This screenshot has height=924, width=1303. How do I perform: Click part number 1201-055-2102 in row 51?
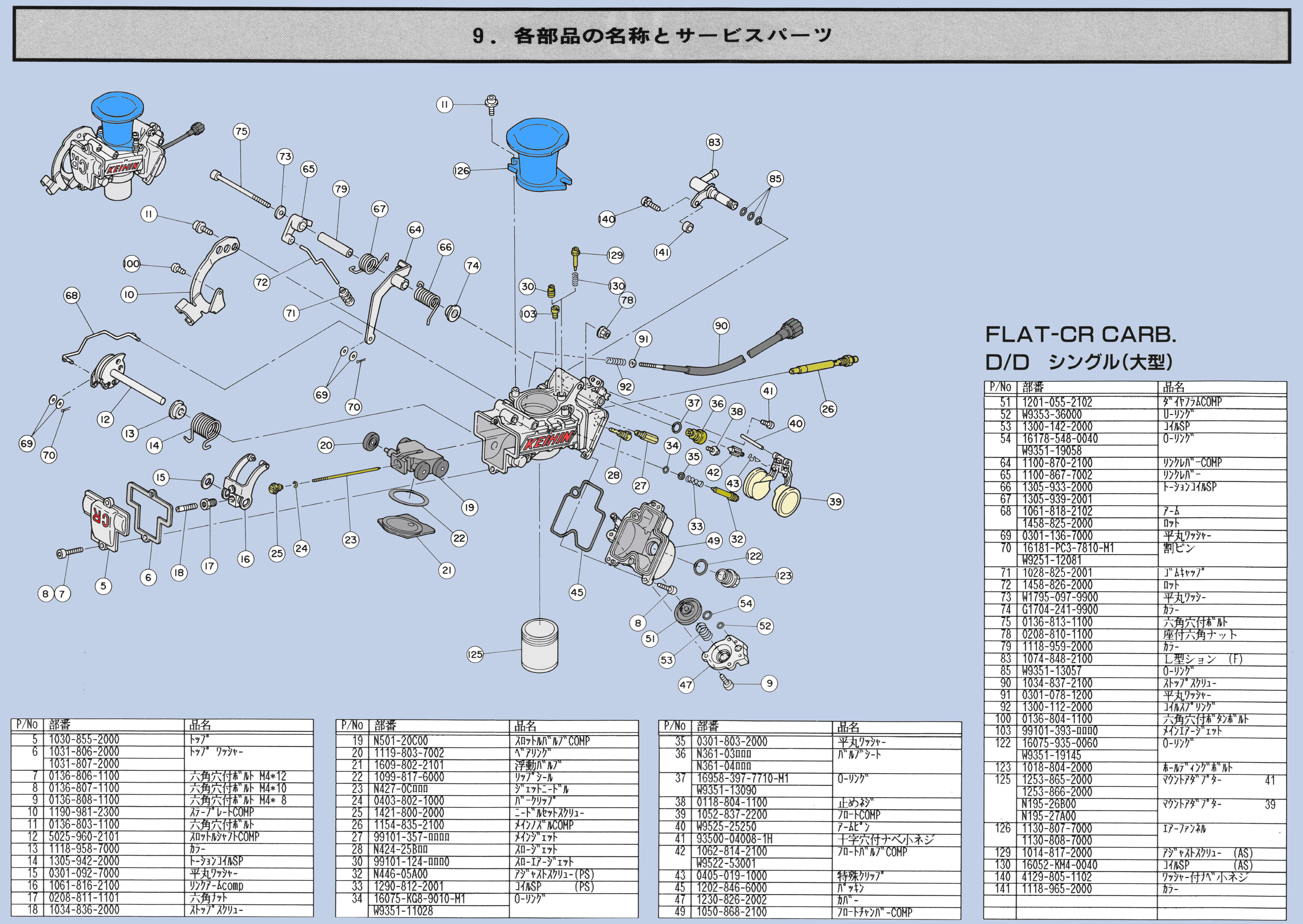(1058, 402)
